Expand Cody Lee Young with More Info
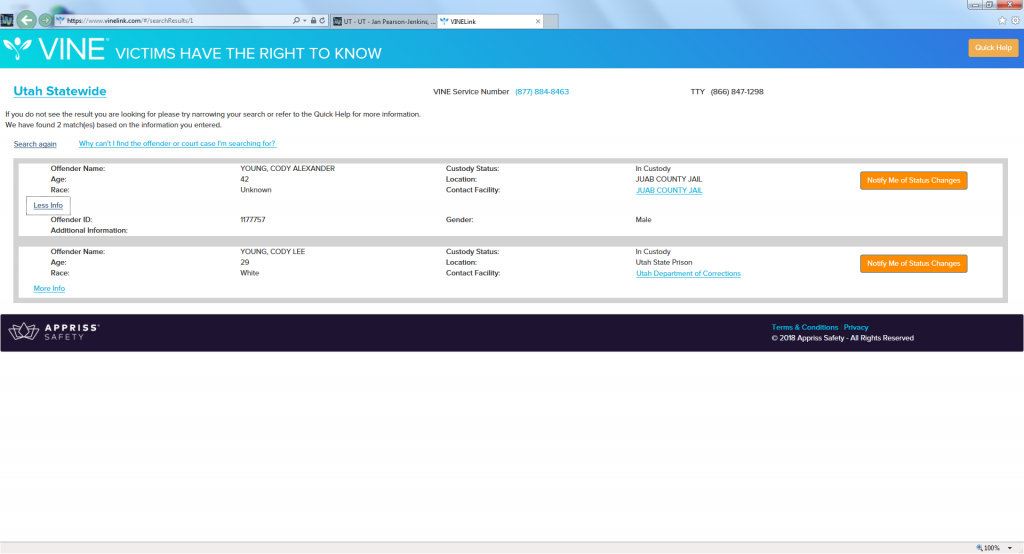This screenshot has height=554, width=1024. (49, 288)
